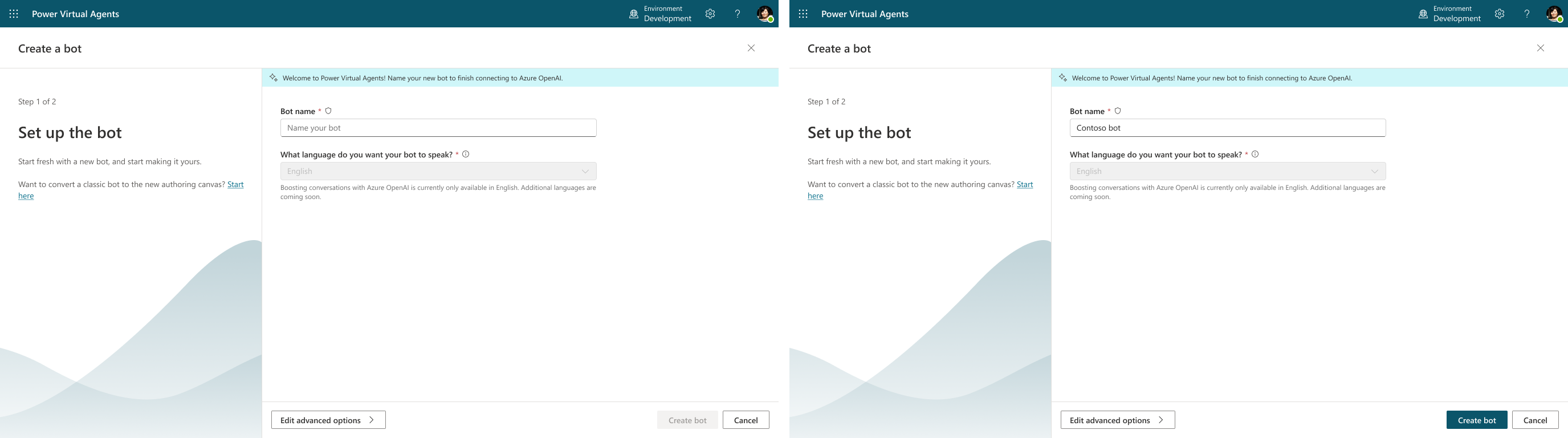This screenshot has height=438, width=1568.
Task: Click the shield icon beside the empty Bot name field
Action: (x=329, y=111)
